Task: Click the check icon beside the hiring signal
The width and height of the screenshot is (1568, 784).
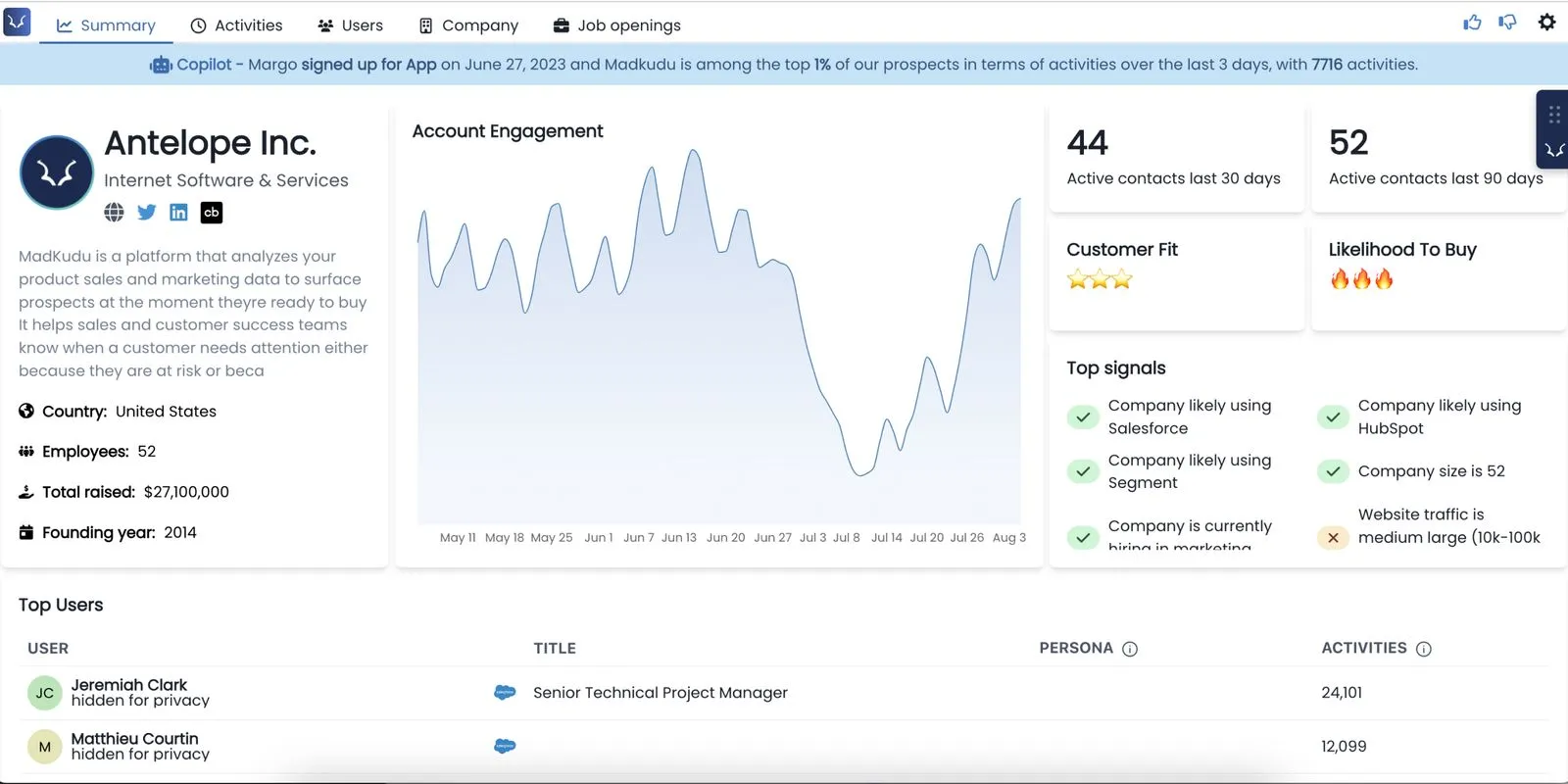Action: (1083, 537)
